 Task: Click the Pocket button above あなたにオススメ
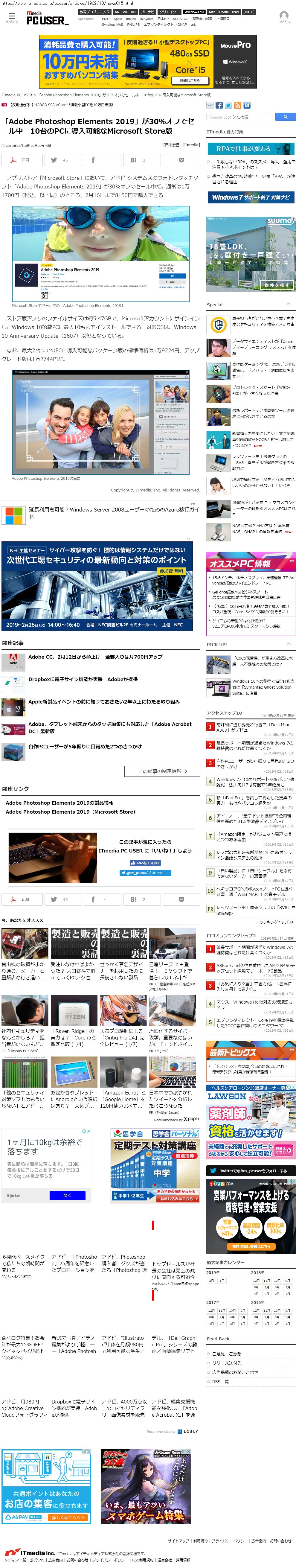[181, 899]
